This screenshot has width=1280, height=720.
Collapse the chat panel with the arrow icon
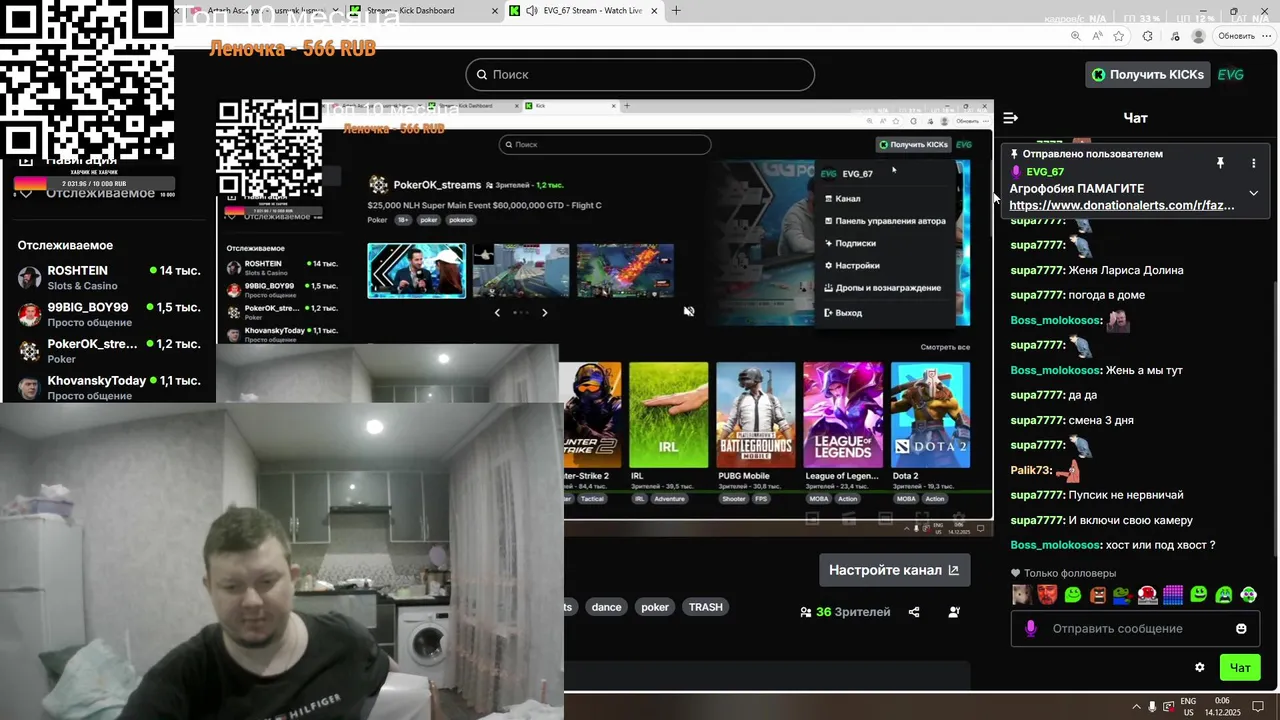tap(1010, 118)
